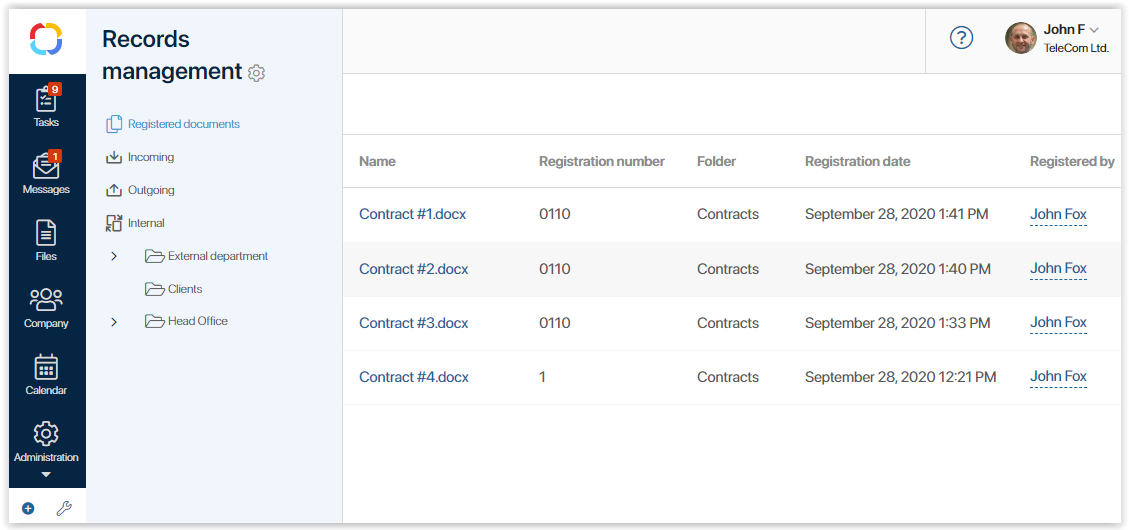Select the Incoming documents item
1129x530 pixels.
pyautogui.click(x=150, y=157)
